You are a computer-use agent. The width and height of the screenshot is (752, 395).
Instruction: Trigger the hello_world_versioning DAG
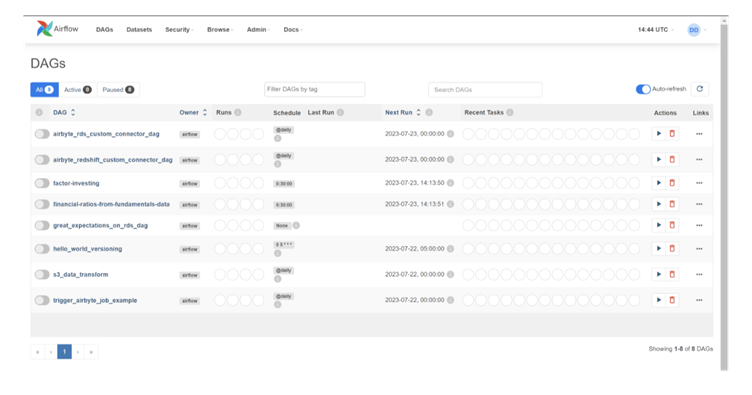pyautogui.click(x=658, y=249)
